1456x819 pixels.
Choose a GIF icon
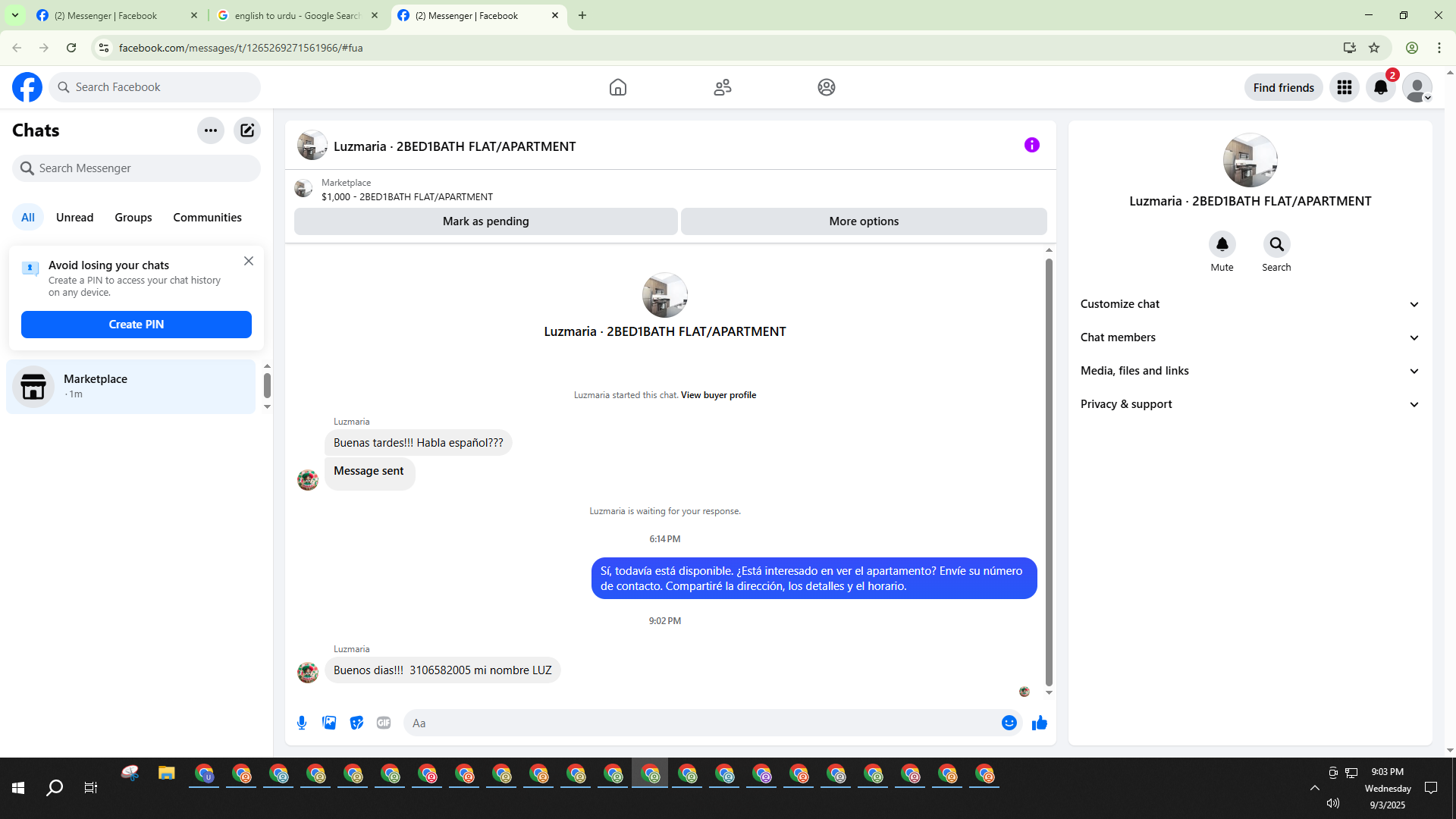[384, 723]
